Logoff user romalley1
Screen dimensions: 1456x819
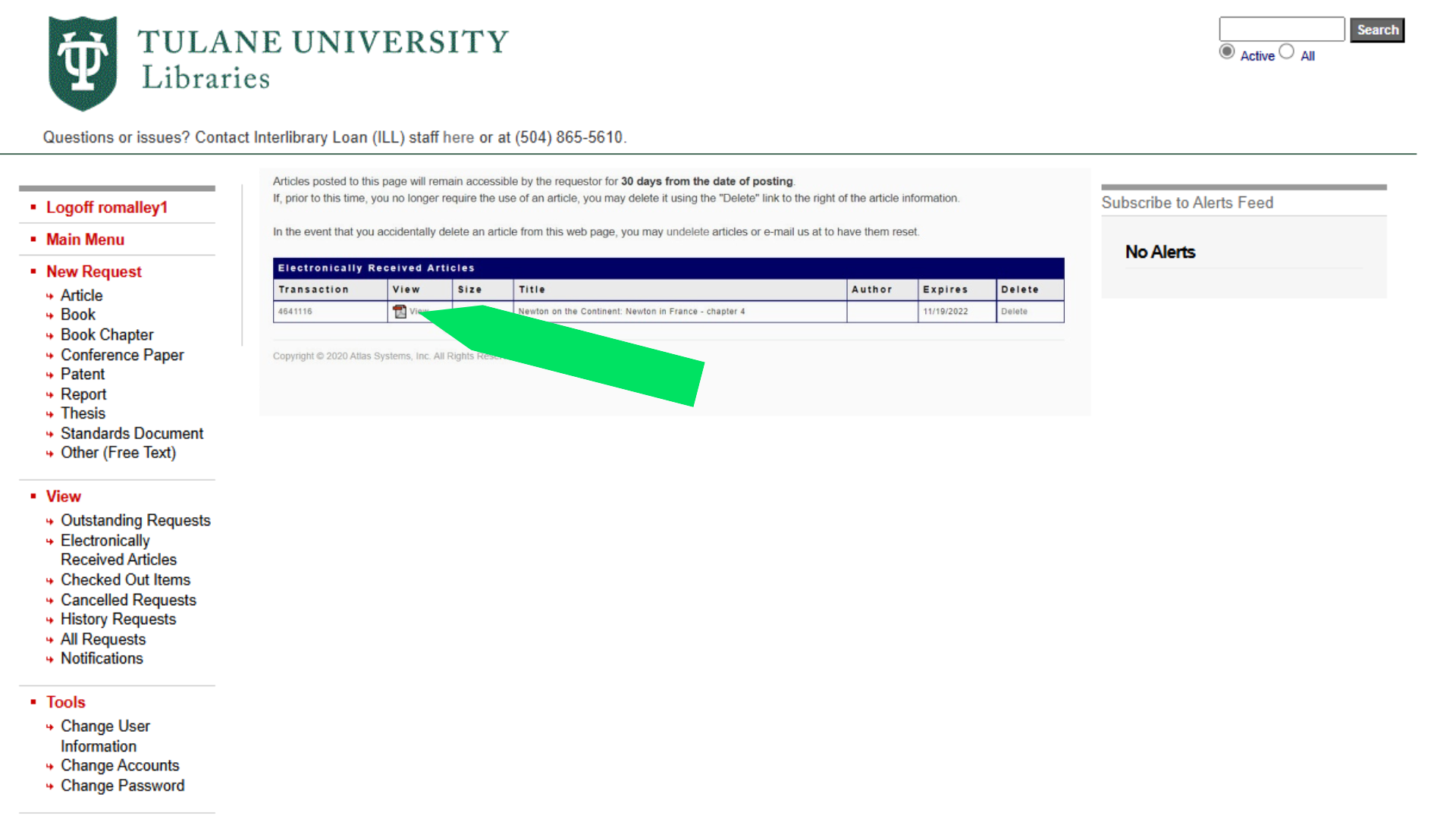tap(106, 207)
